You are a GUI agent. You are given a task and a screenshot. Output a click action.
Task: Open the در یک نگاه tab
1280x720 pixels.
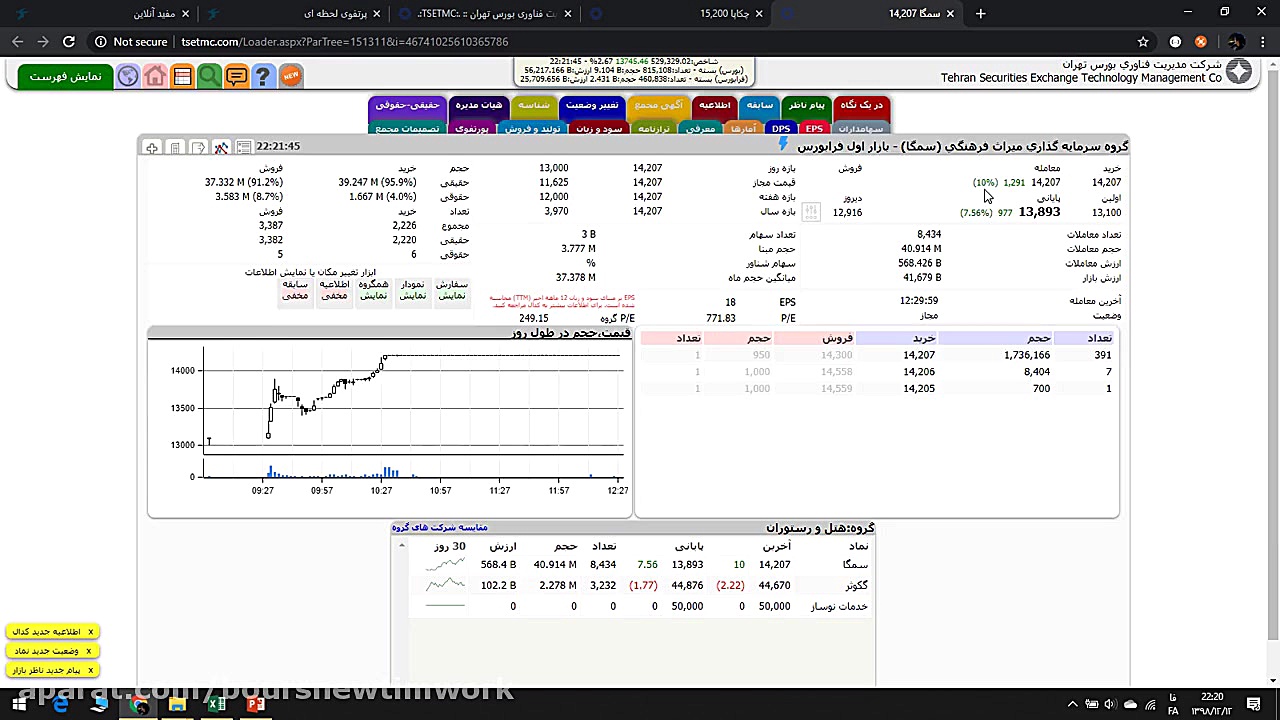click(x=861, y=105)
